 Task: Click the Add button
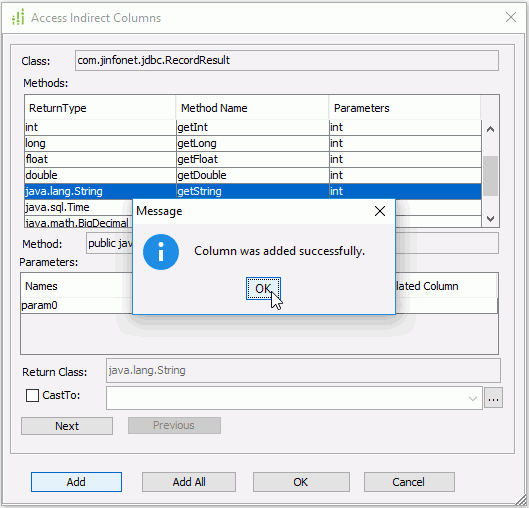76,482
